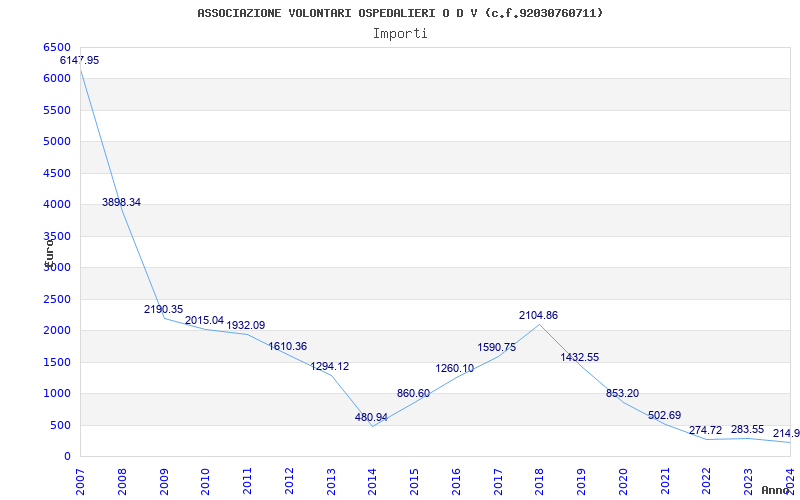This screenshot has height=500, width=800.
Task: Click the 2021 x-axis label
Action: pos(665,482)
